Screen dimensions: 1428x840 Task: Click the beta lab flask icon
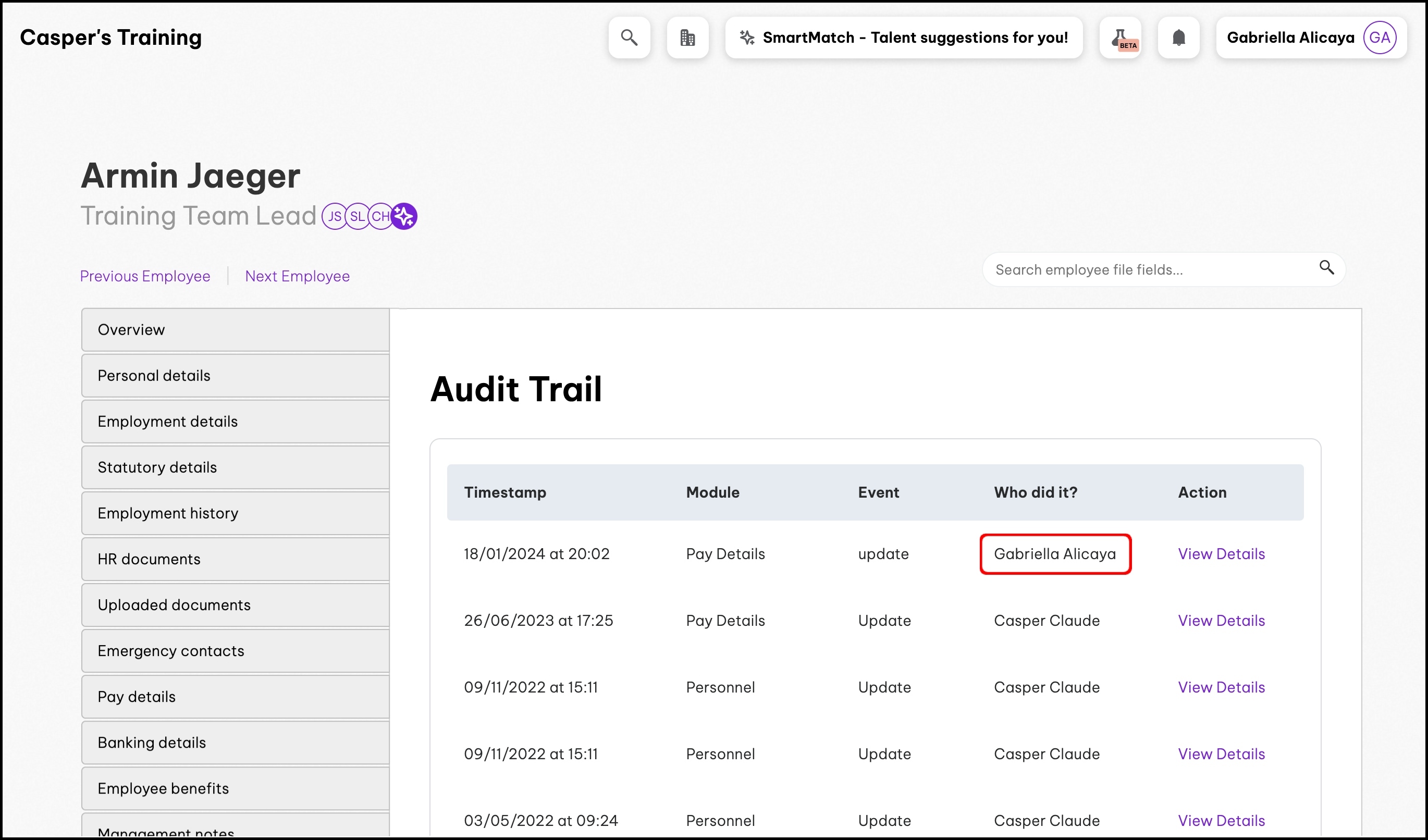click(1121, 38)
